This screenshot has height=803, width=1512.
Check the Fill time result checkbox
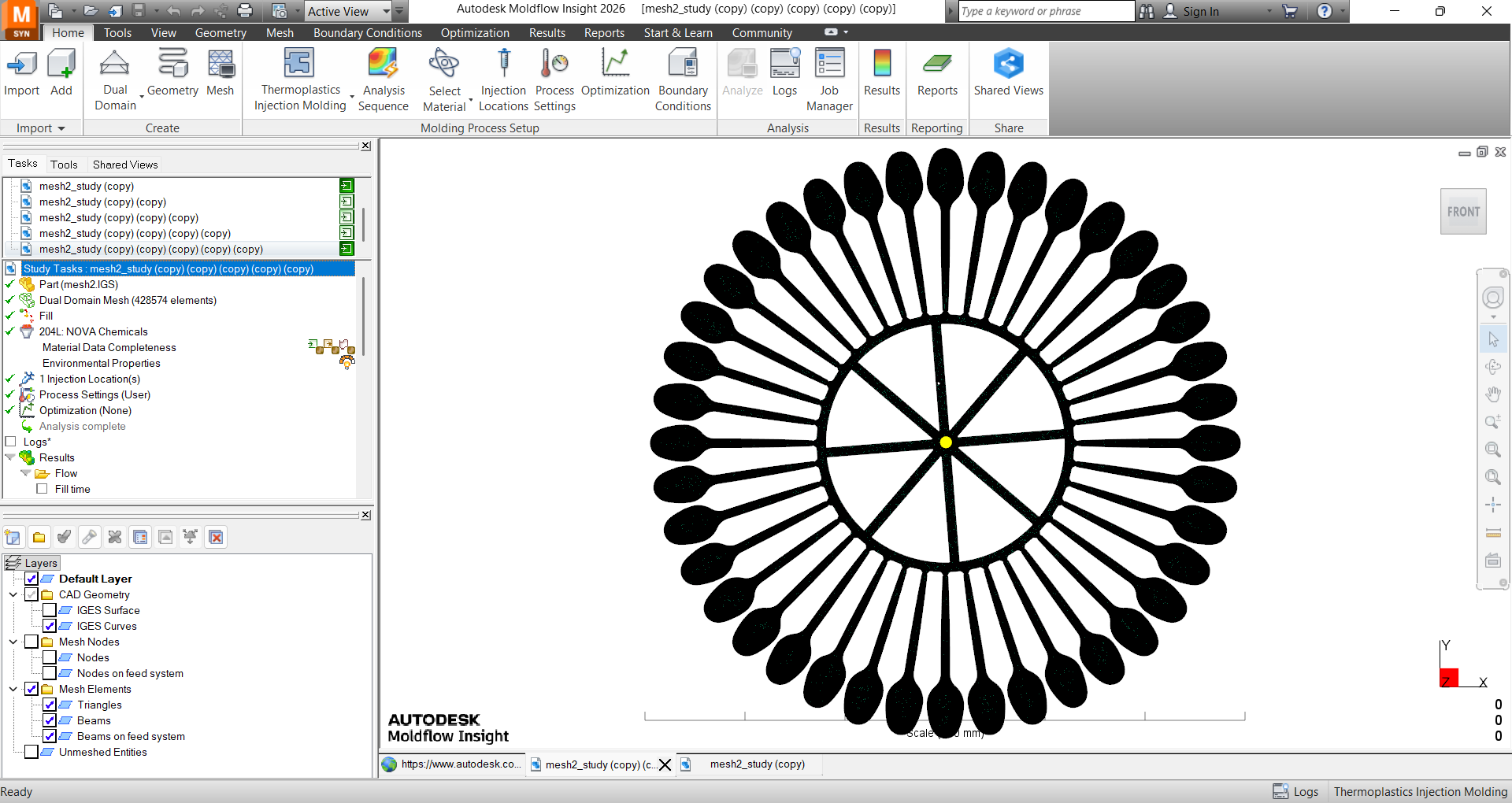coord(42,489)
